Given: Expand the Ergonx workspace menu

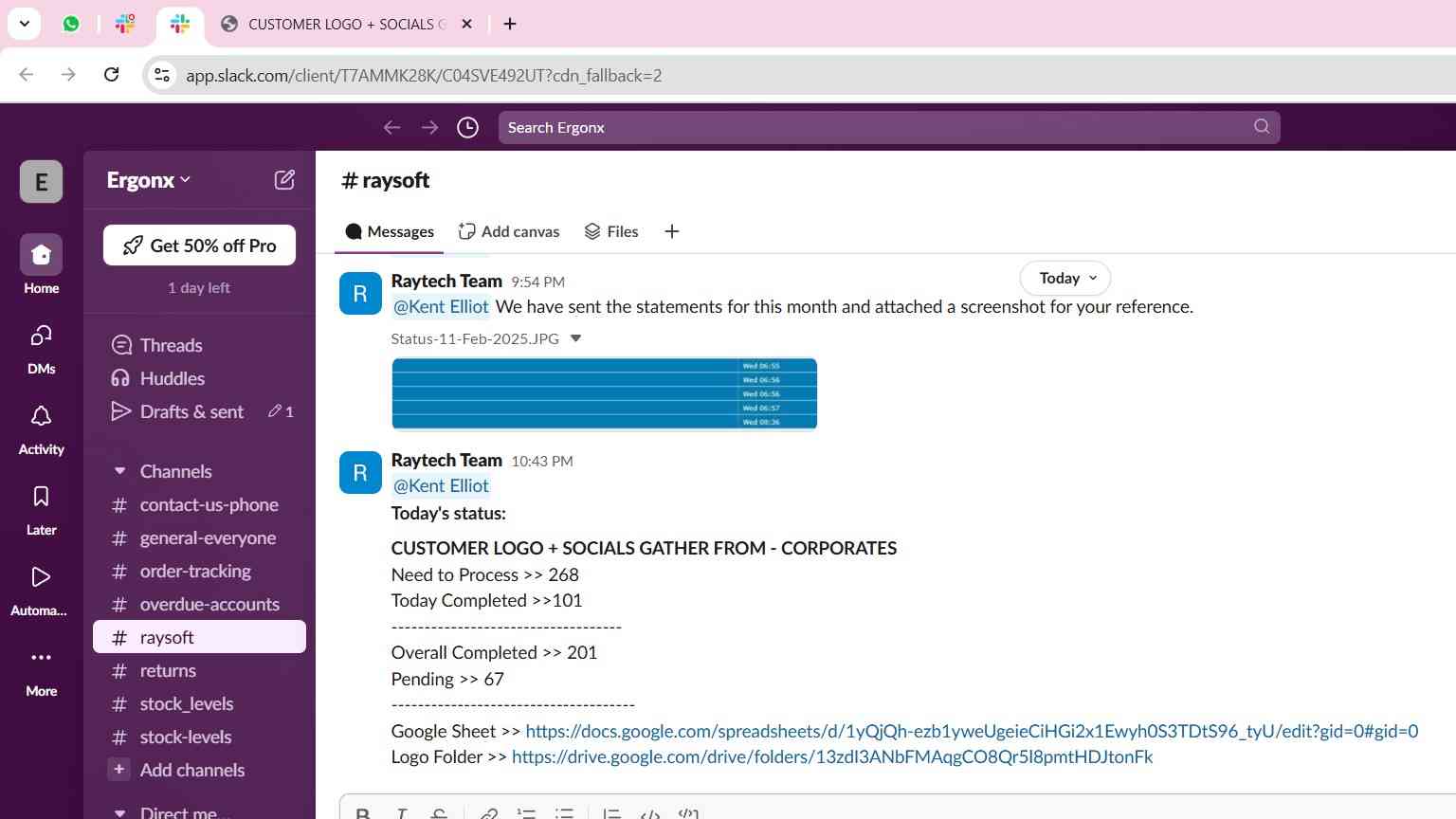Looking at the screenshot, I should (x=149, y=180).
